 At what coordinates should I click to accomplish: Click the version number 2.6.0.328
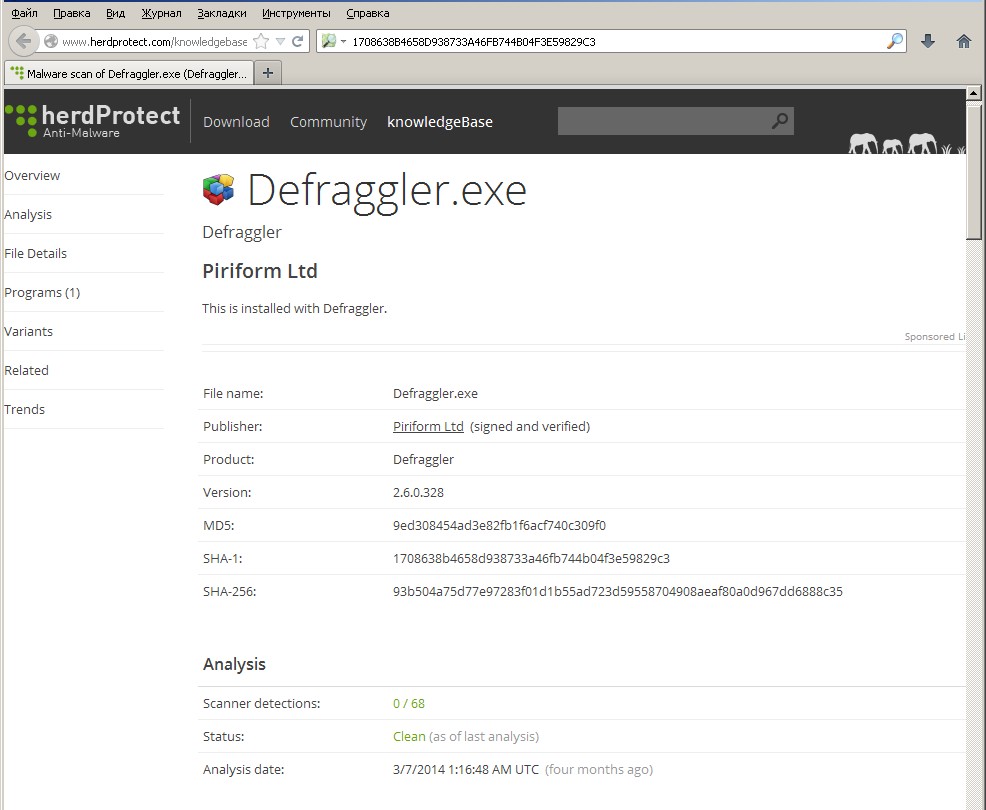coord(418,492)
